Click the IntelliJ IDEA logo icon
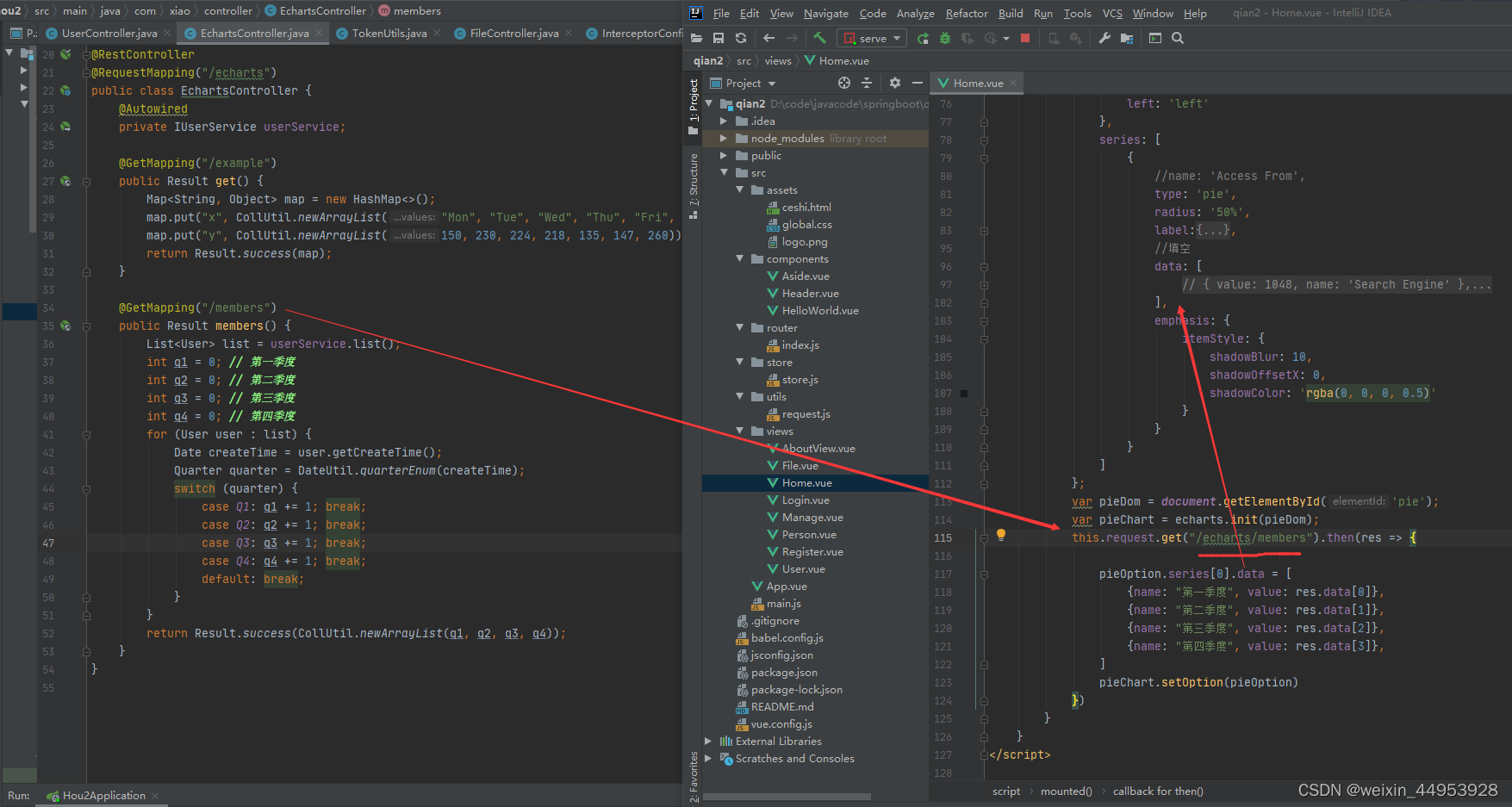 click(696, 13)
